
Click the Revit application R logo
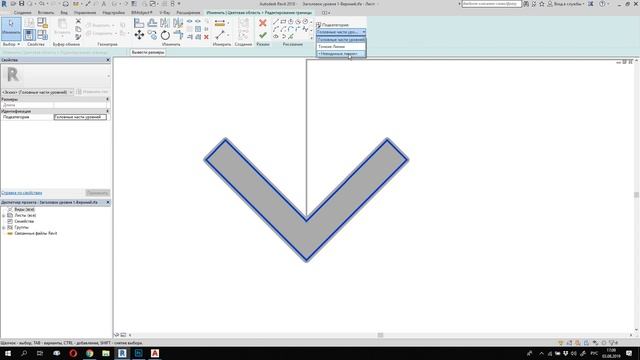[x=4, y=4]
